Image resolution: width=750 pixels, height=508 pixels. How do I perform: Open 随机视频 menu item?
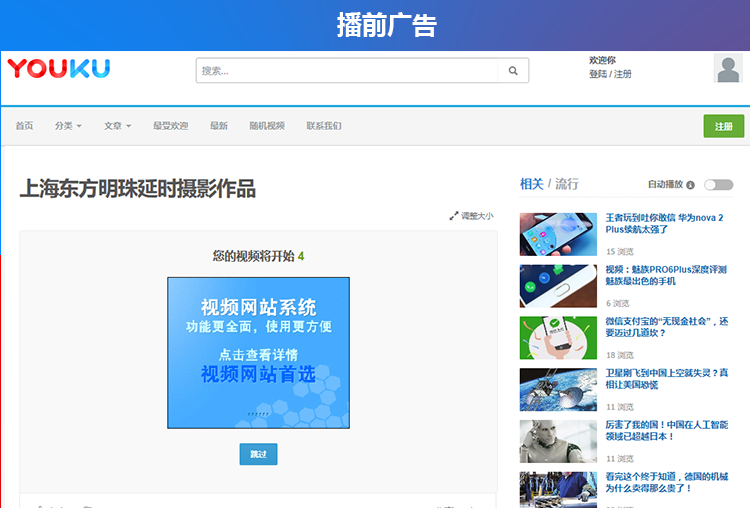pos(267,126)
